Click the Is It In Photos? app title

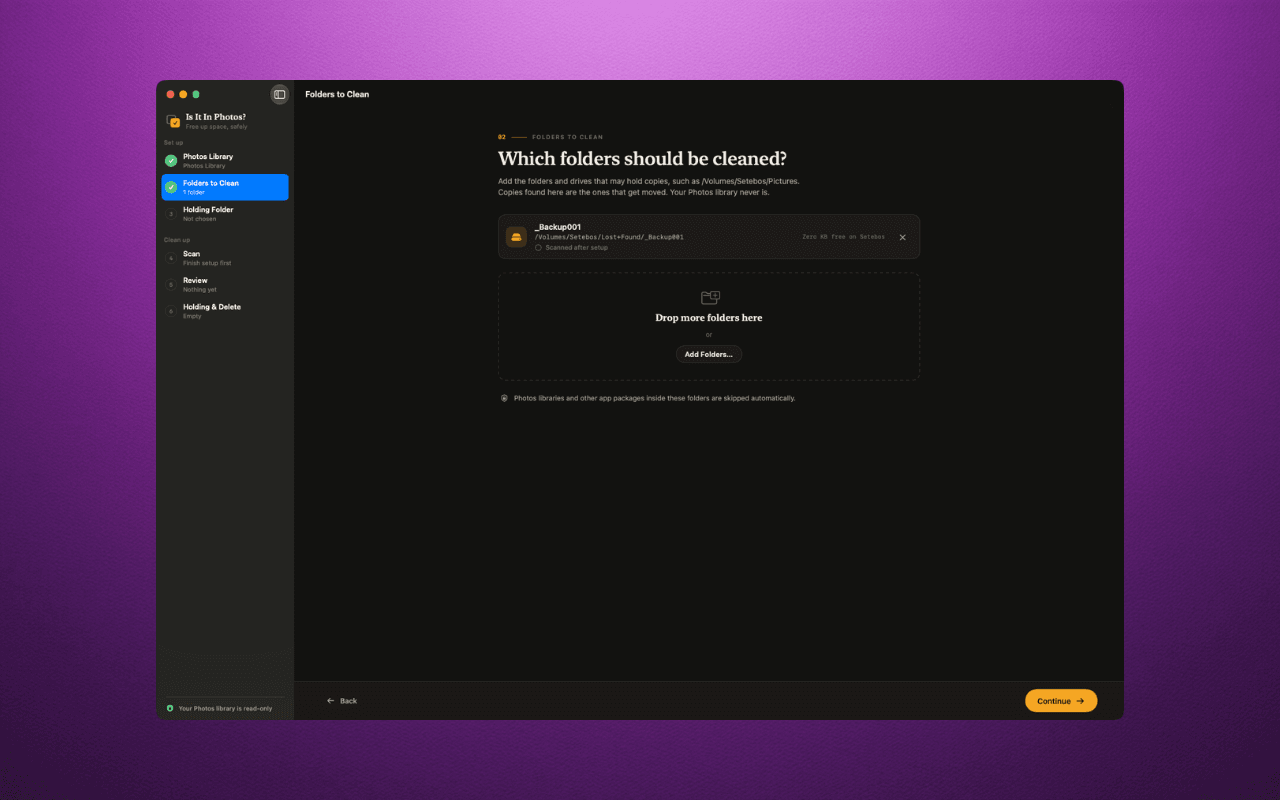point(215,117)
